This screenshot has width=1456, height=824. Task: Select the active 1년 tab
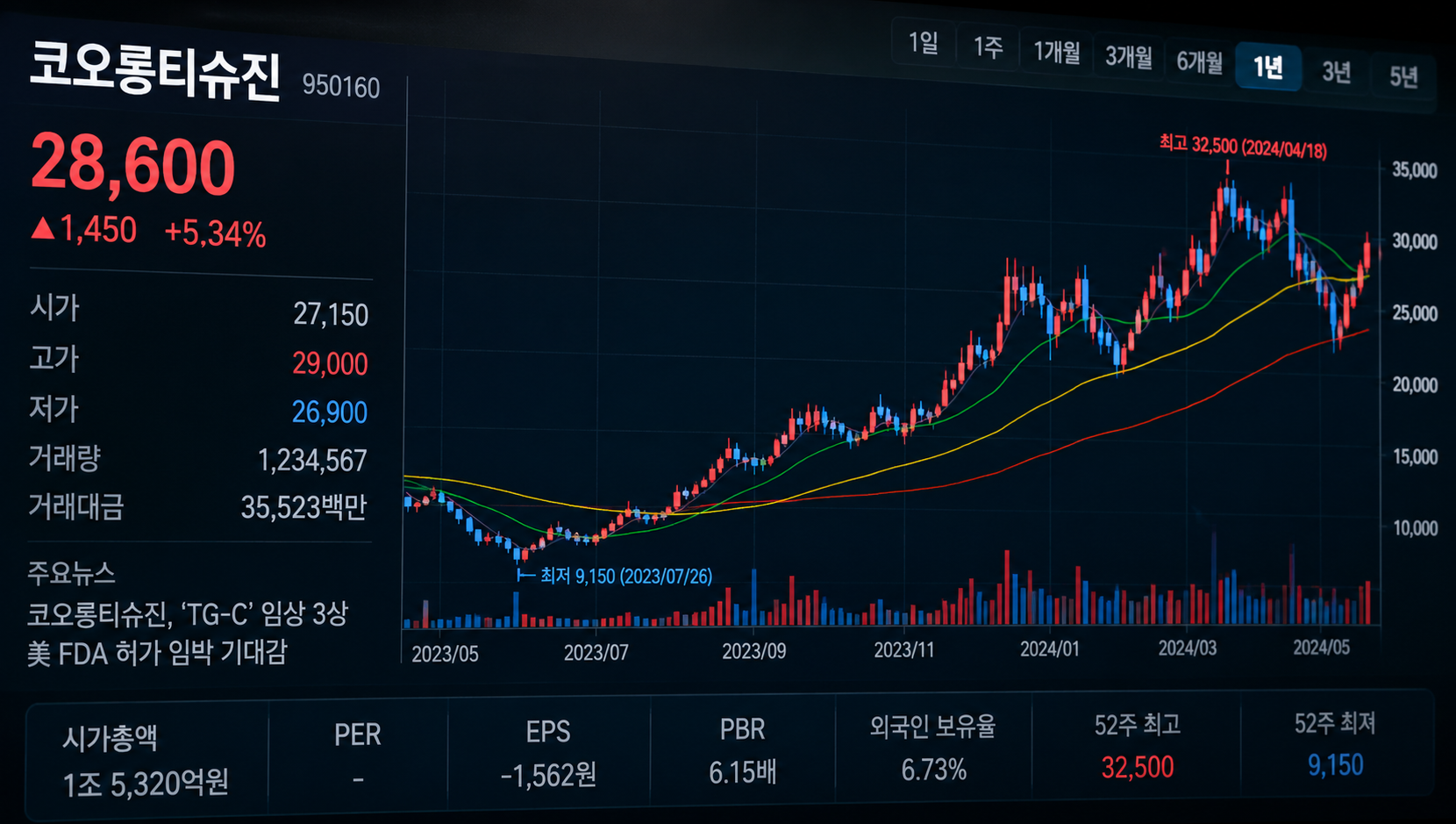1267,66
